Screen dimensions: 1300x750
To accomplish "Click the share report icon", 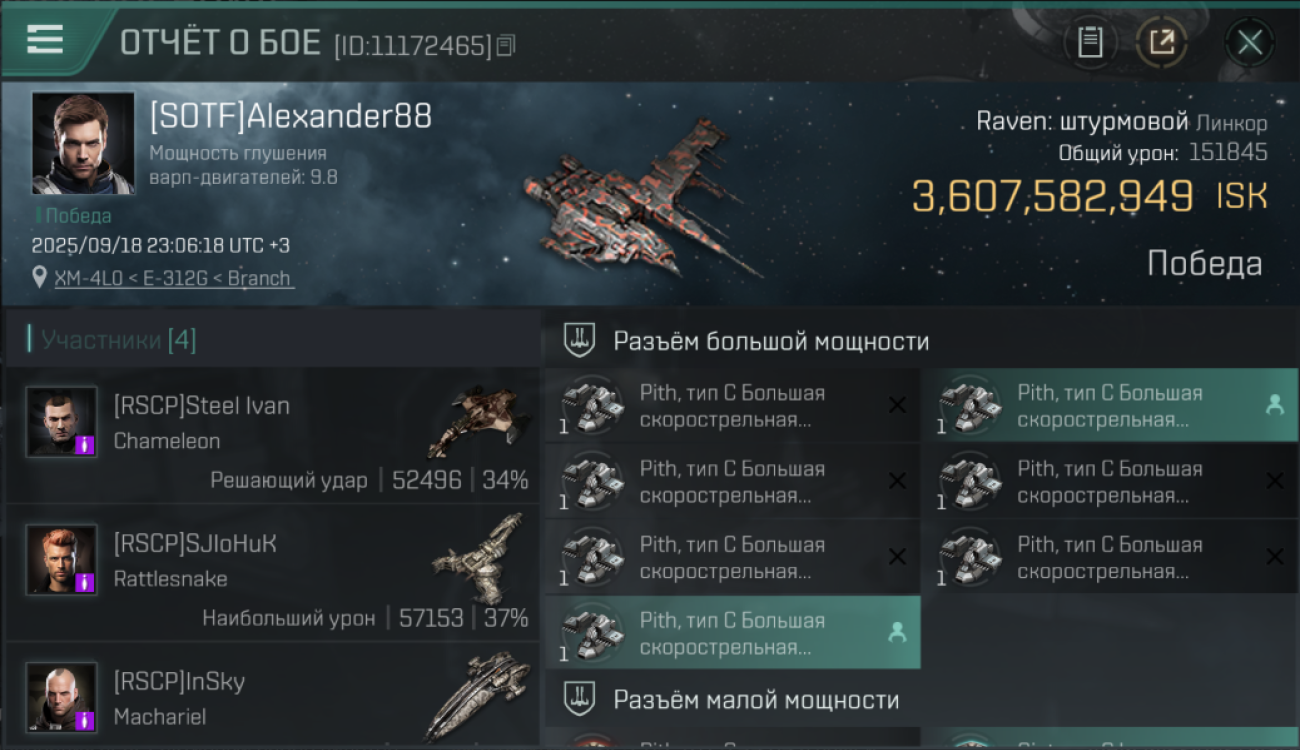I will [1161, 42].
